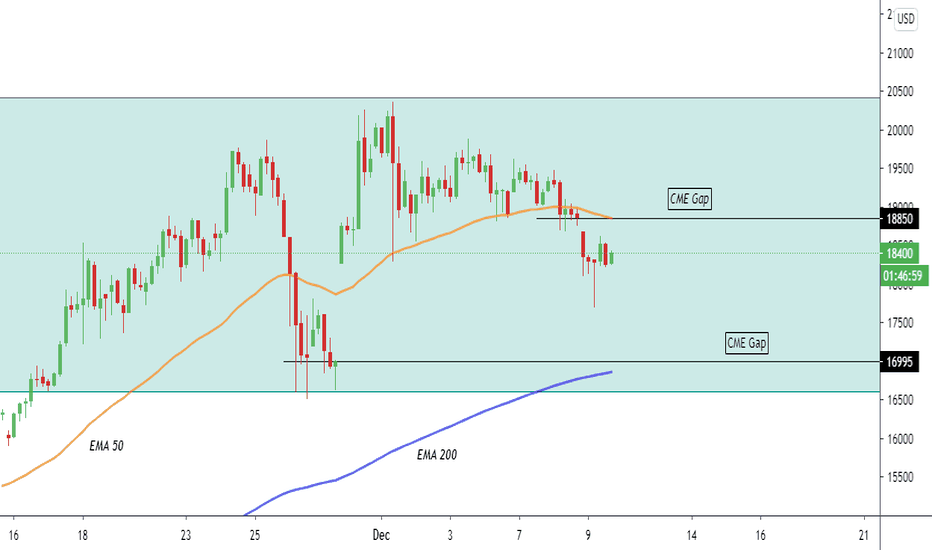Select the lower CME Gap label
The image size is (932, 550).
click(x=747, y=343)
